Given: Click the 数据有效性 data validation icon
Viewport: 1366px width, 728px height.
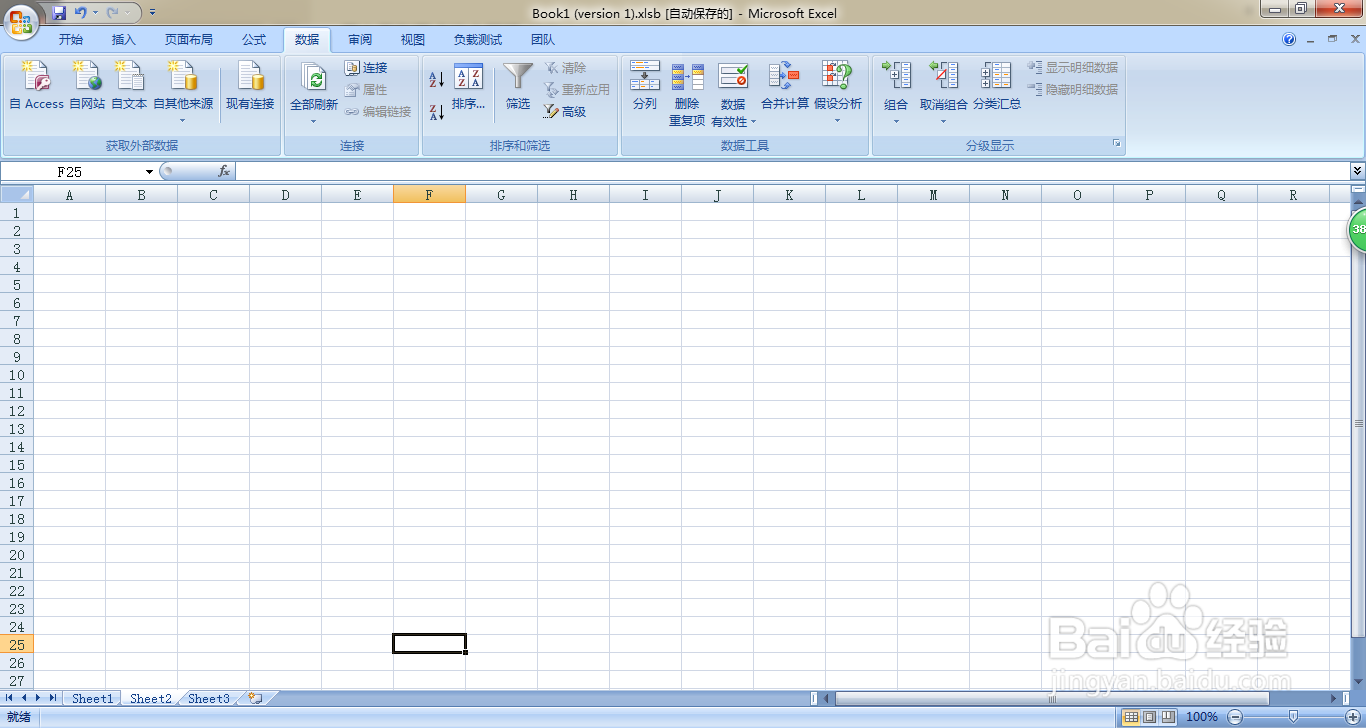Looking at the screenshot, I should (733, 76).
